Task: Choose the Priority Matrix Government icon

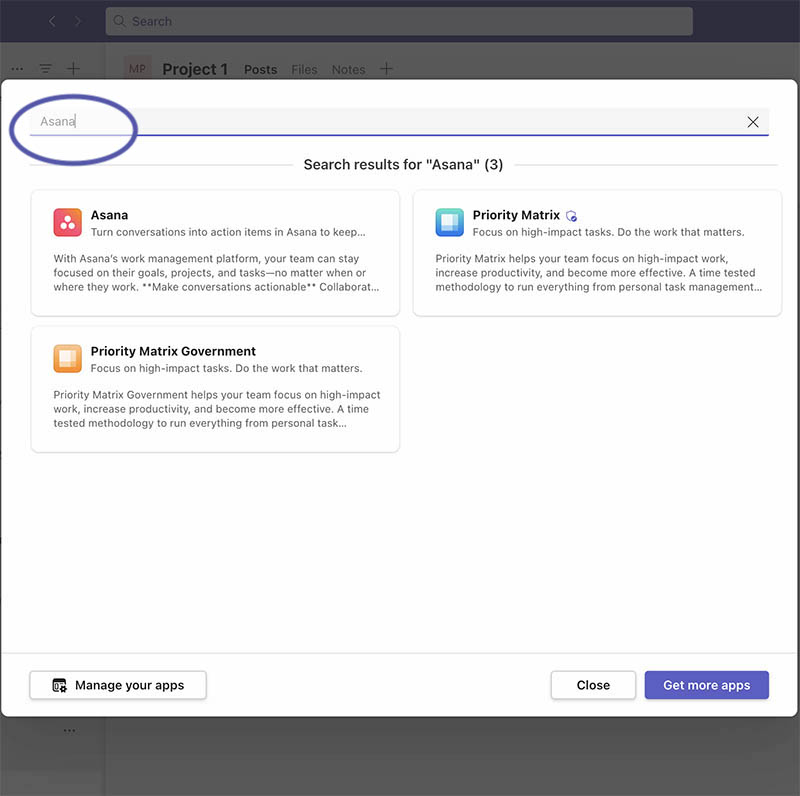Action: pyautogui.click(x=67, y=359)
